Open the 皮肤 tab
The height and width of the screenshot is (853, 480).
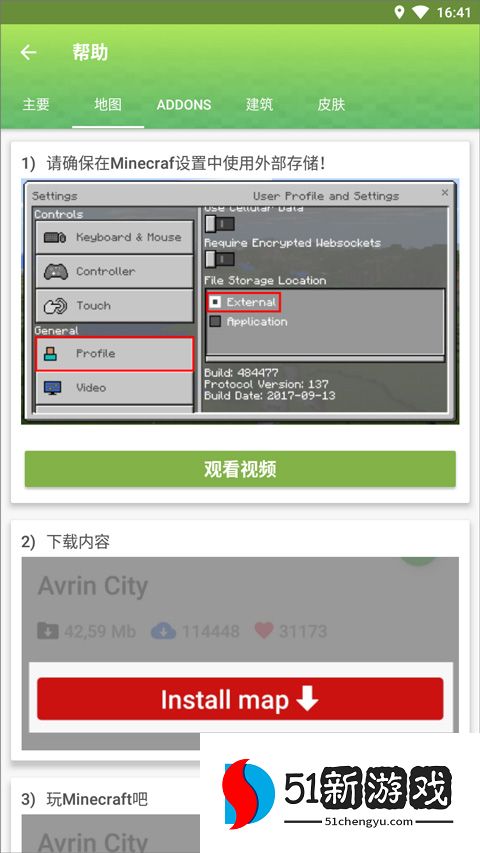[x=331, y=104]
